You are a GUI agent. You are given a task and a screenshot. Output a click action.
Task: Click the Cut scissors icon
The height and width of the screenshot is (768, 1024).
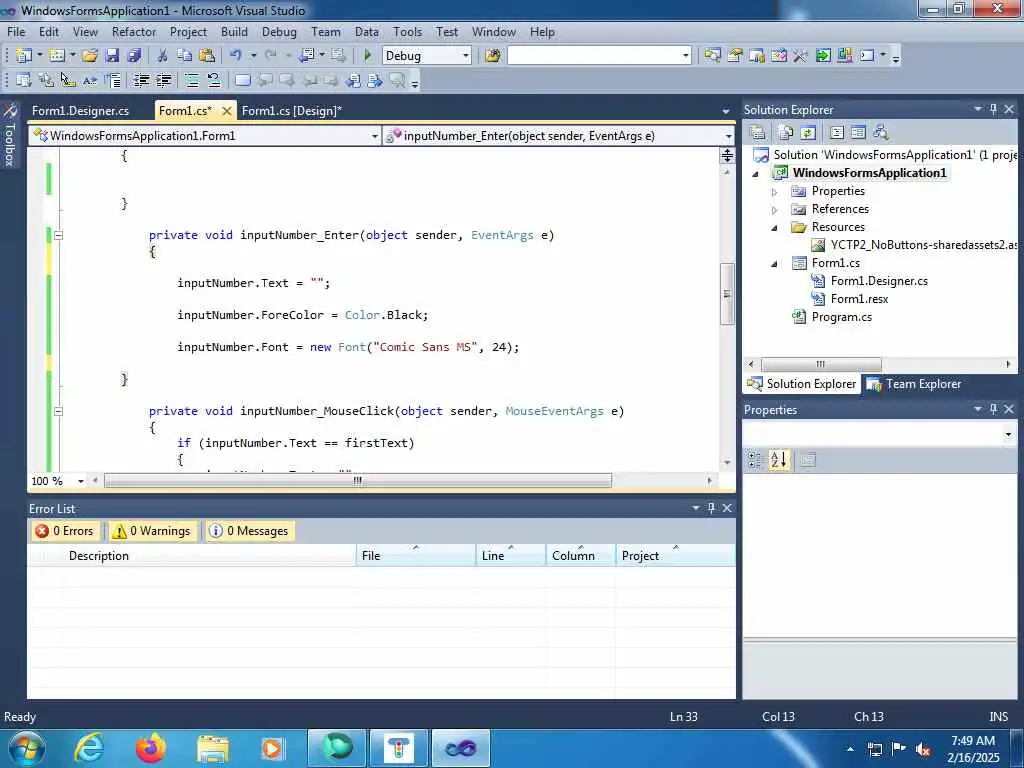(163, 56)
